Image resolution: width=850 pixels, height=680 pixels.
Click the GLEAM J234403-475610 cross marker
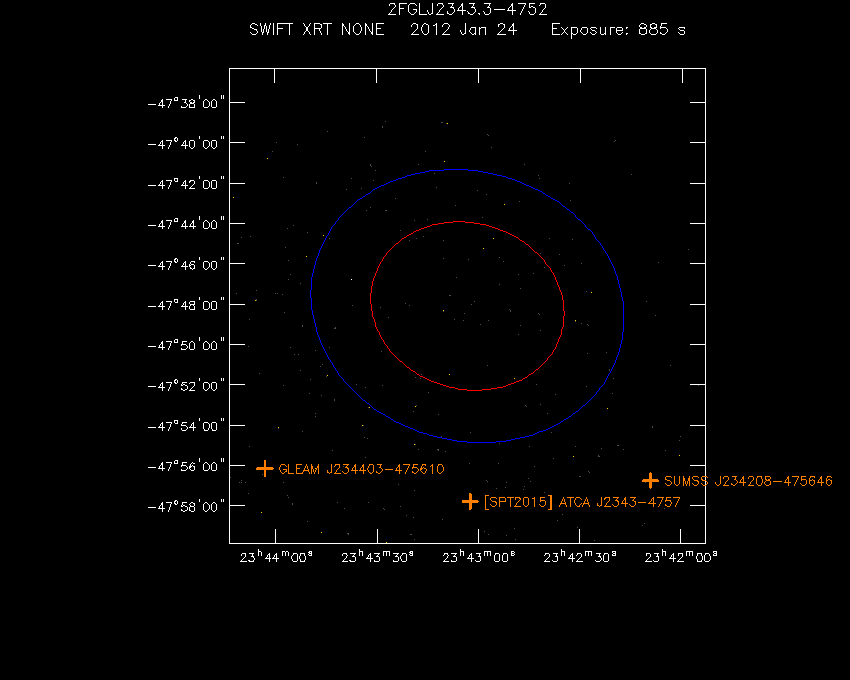[x=265, y=469]
